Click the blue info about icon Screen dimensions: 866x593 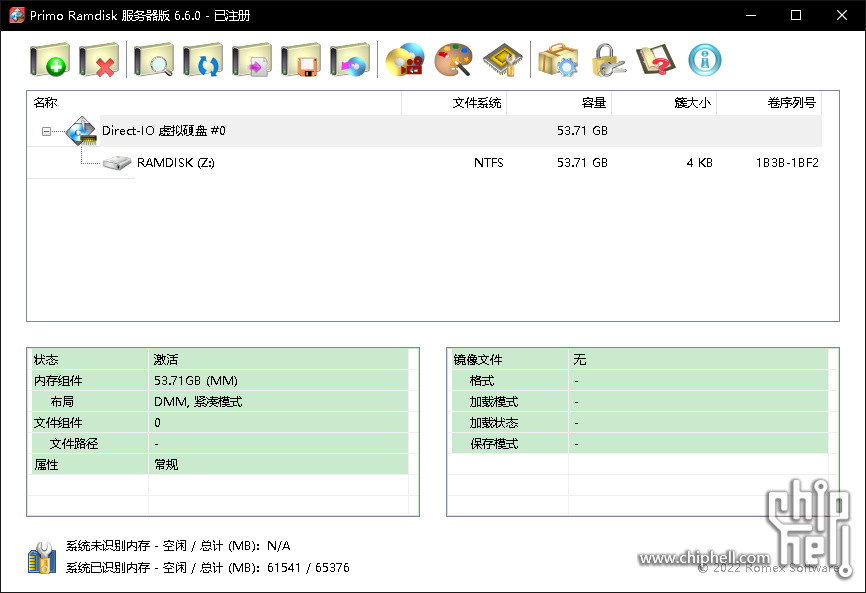tap(705, 60)
